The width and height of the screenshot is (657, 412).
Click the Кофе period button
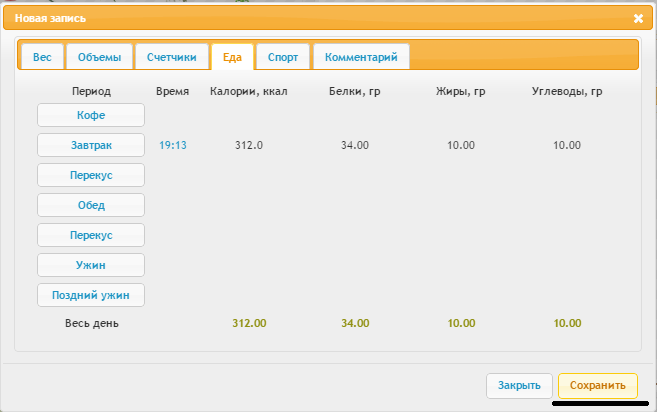91,115
